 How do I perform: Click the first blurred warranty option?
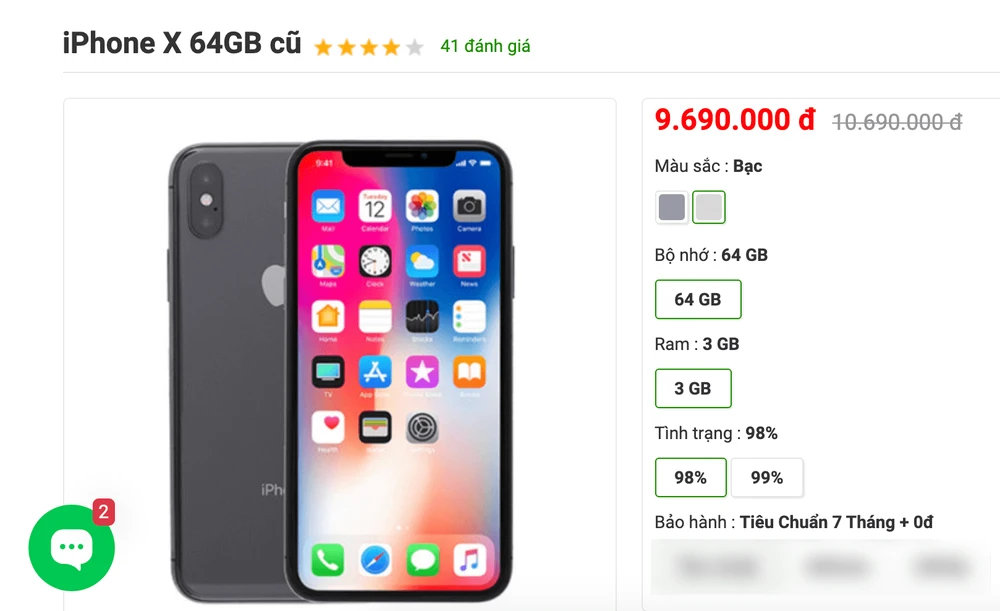(x=719, y=566)
